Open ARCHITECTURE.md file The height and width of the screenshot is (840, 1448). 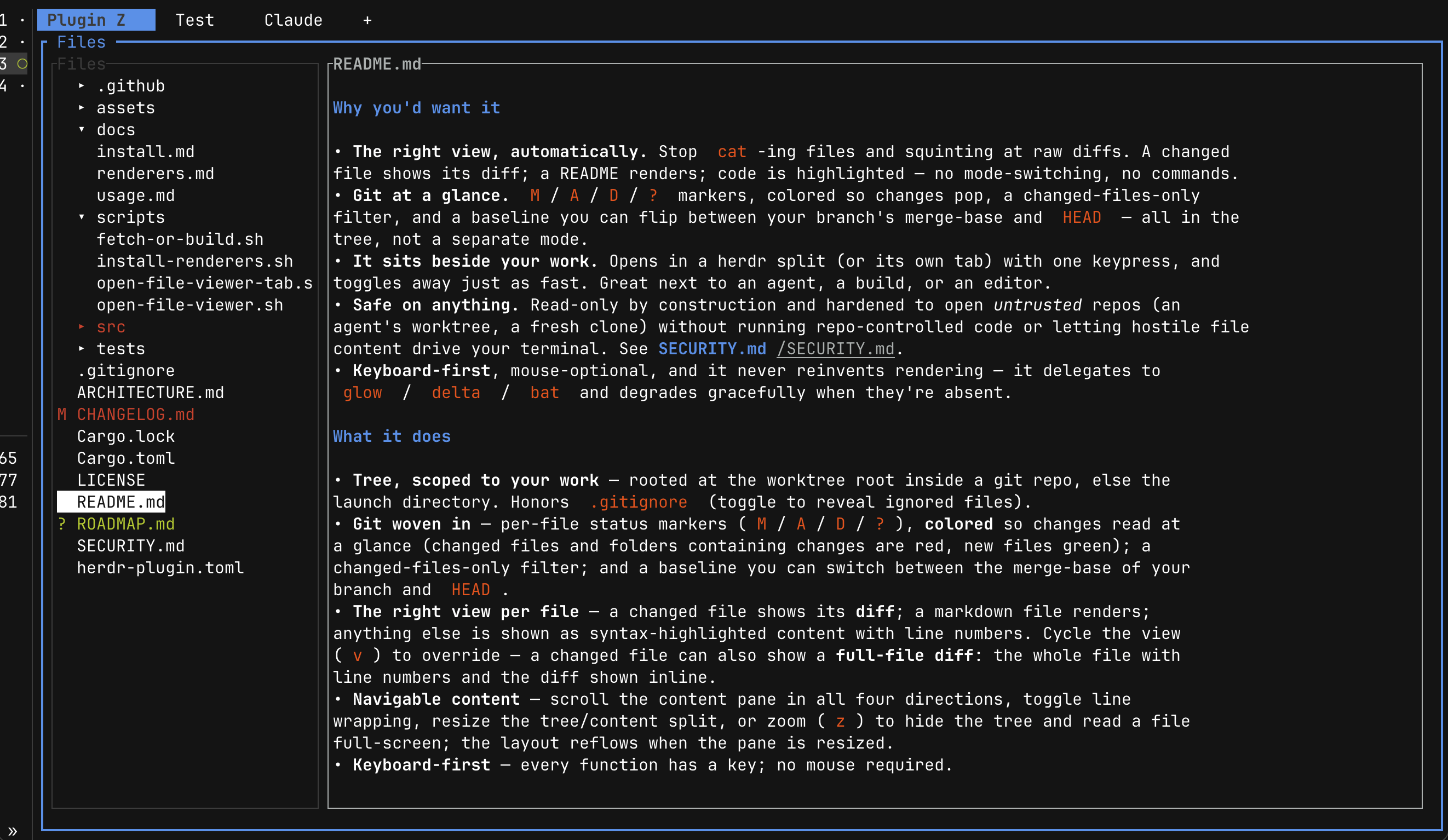click(151, 393)
